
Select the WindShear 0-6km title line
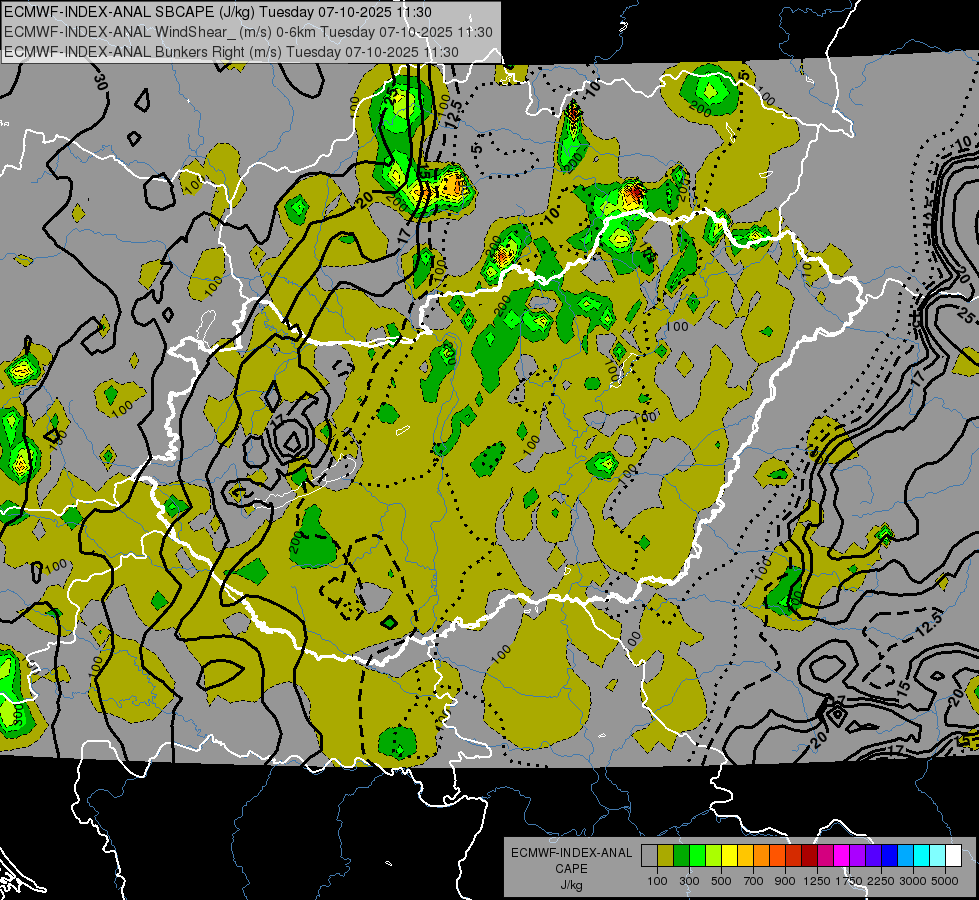(x=248, y=32)
